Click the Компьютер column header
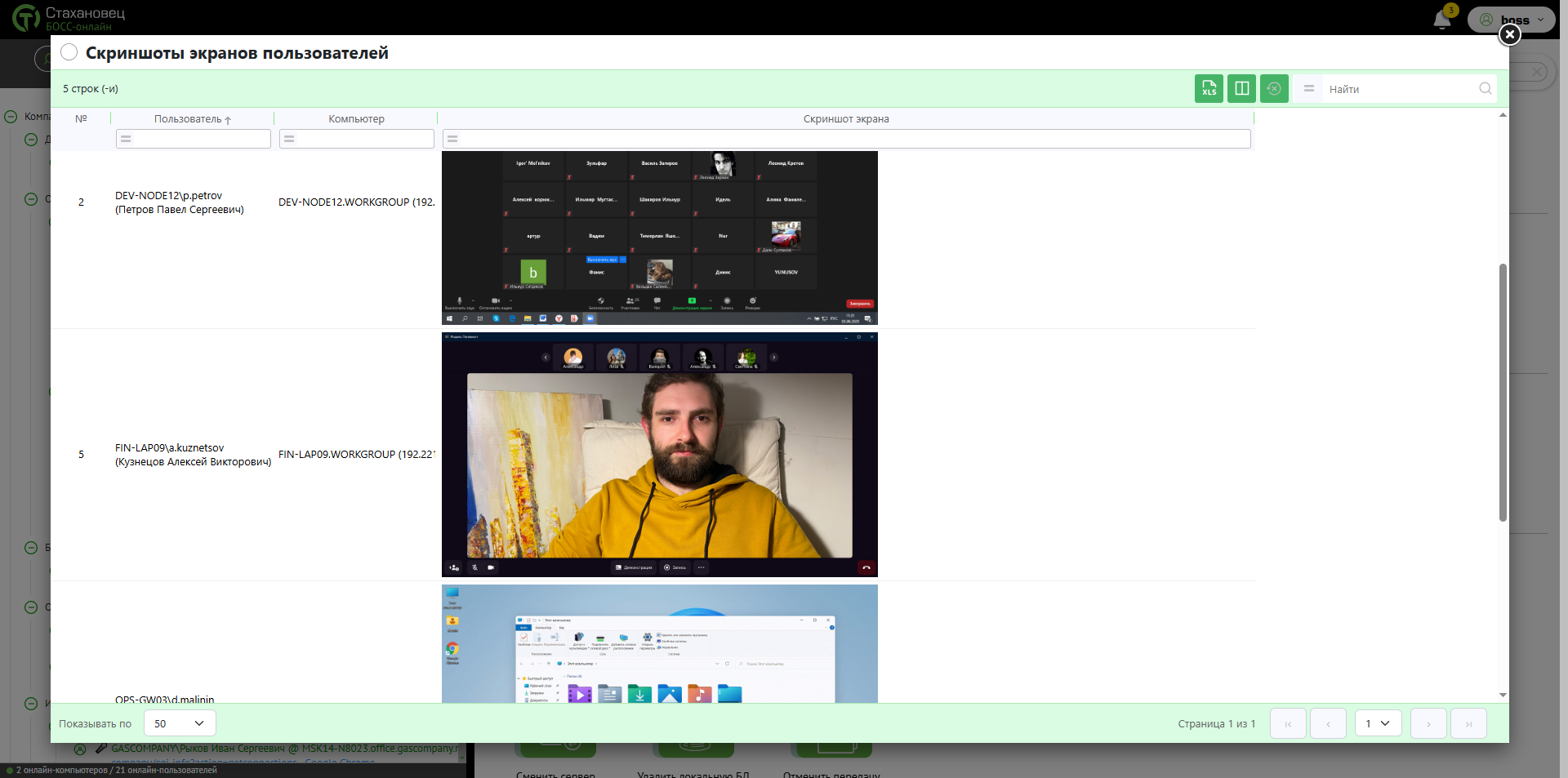1568x778 pixels. point(356,119)
